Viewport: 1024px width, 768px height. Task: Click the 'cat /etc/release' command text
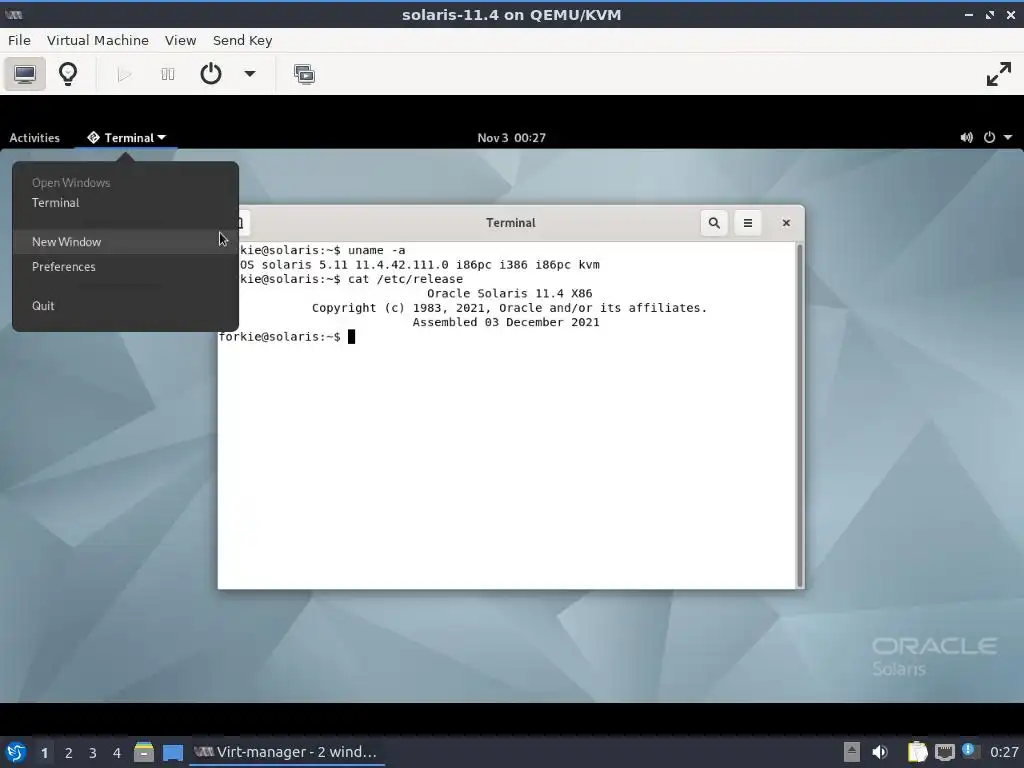coord(405,280)
